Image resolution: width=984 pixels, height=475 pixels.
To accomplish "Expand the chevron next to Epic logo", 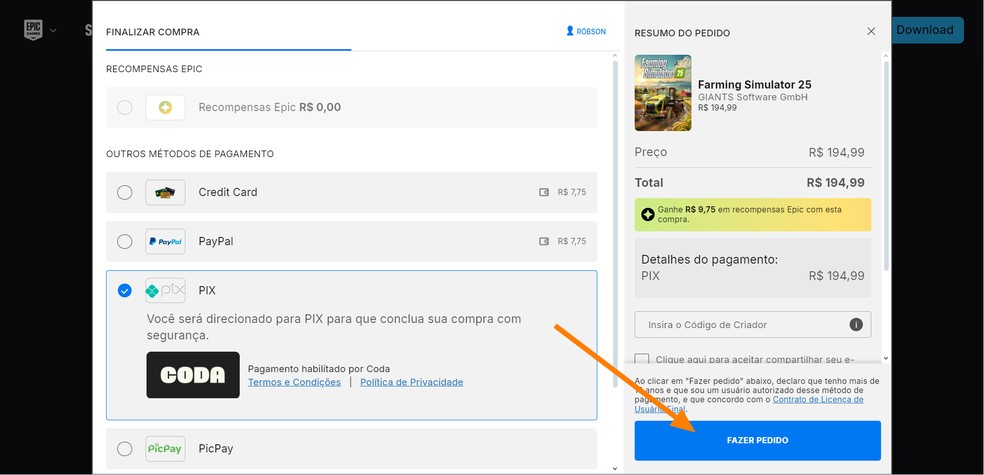I will pos(53,30).
